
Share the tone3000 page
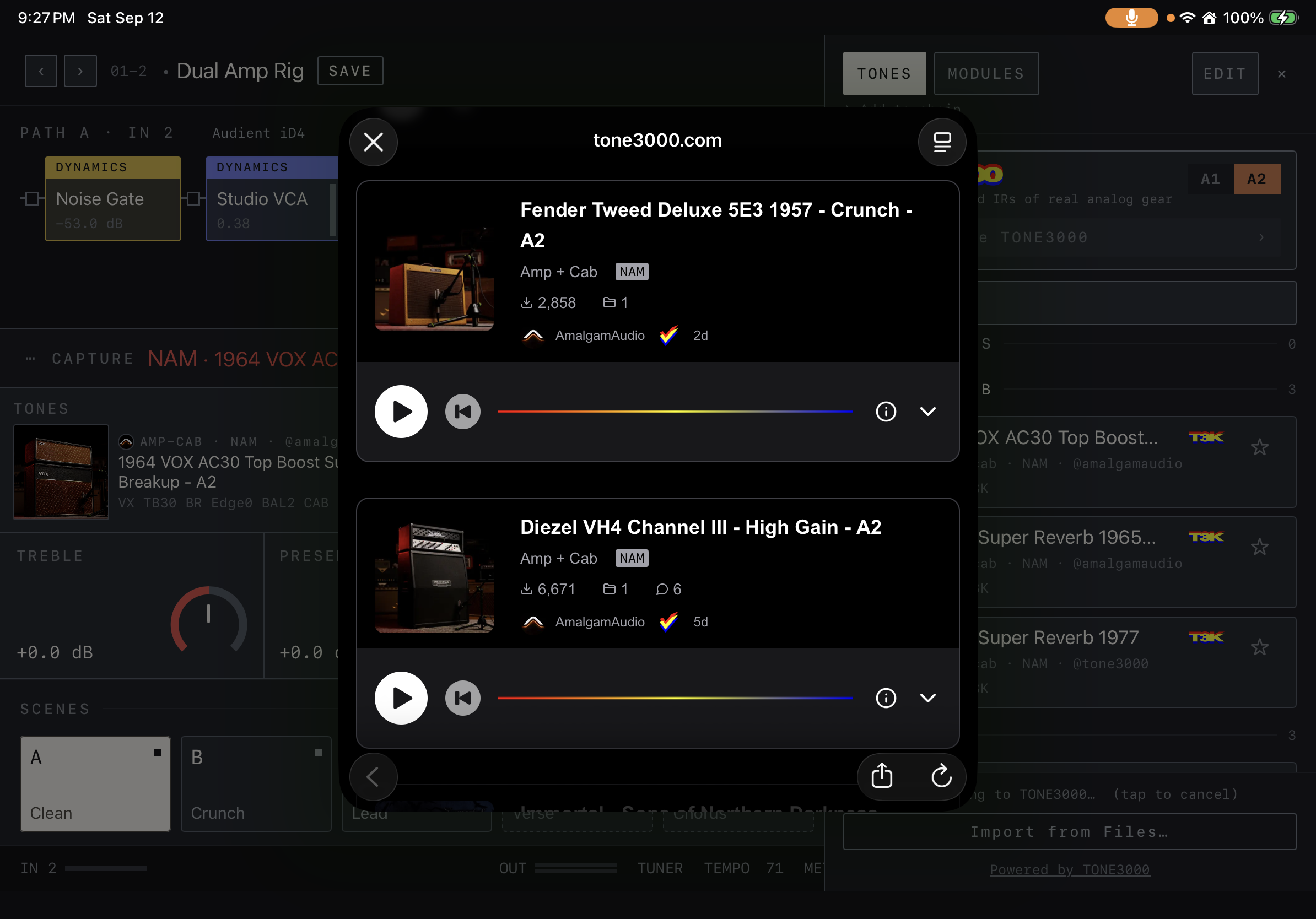click(x=882, y=777)
